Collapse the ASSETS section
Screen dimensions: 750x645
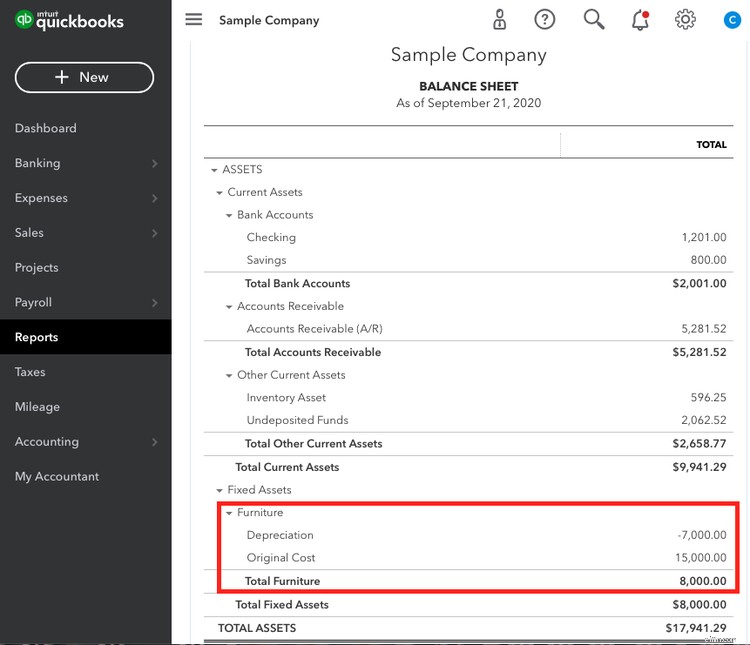pyautogui.click(x=214, y=170)
